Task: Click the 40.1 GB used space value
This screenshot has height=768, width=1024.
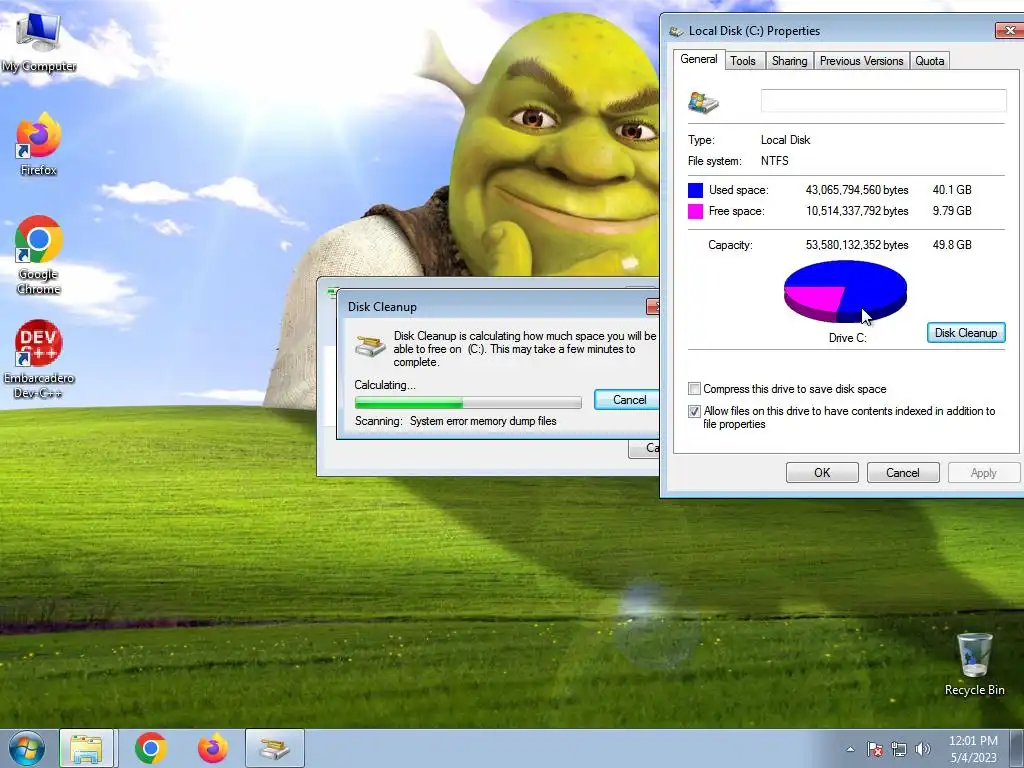Action: tap(952, 190)
